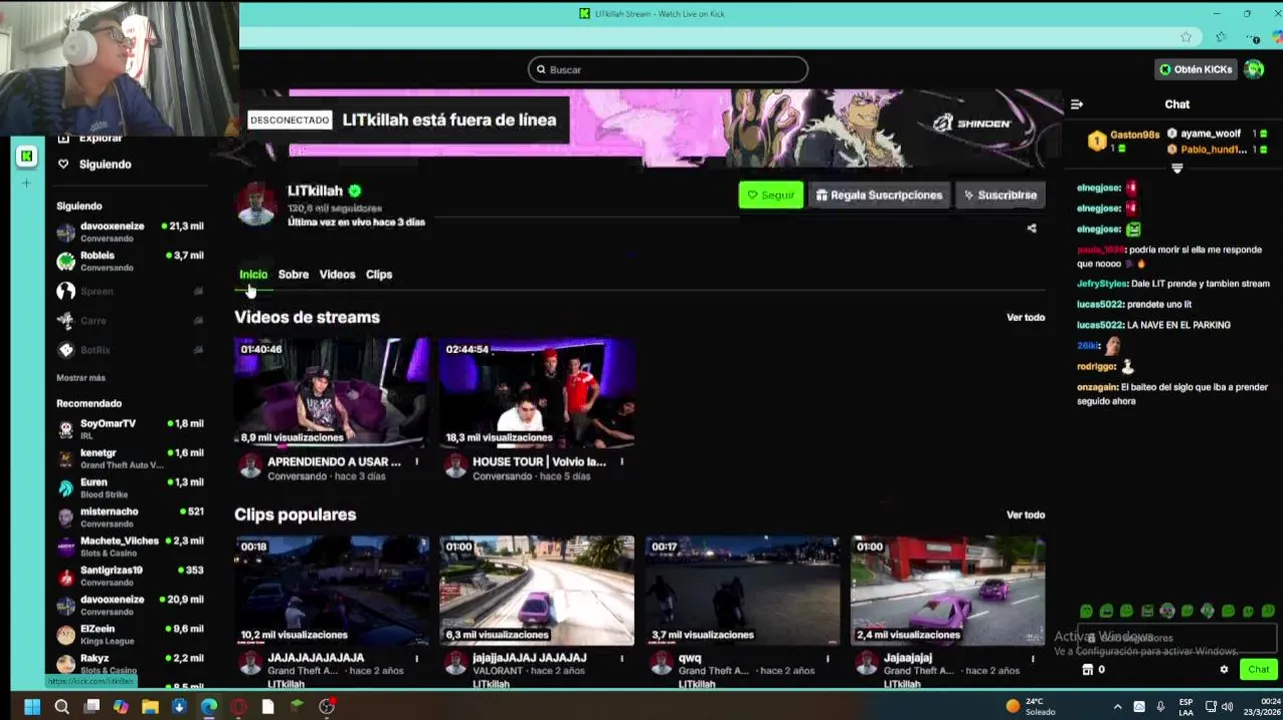Collapse the chat panel with the arrow icon

[x=1077, y=104]
